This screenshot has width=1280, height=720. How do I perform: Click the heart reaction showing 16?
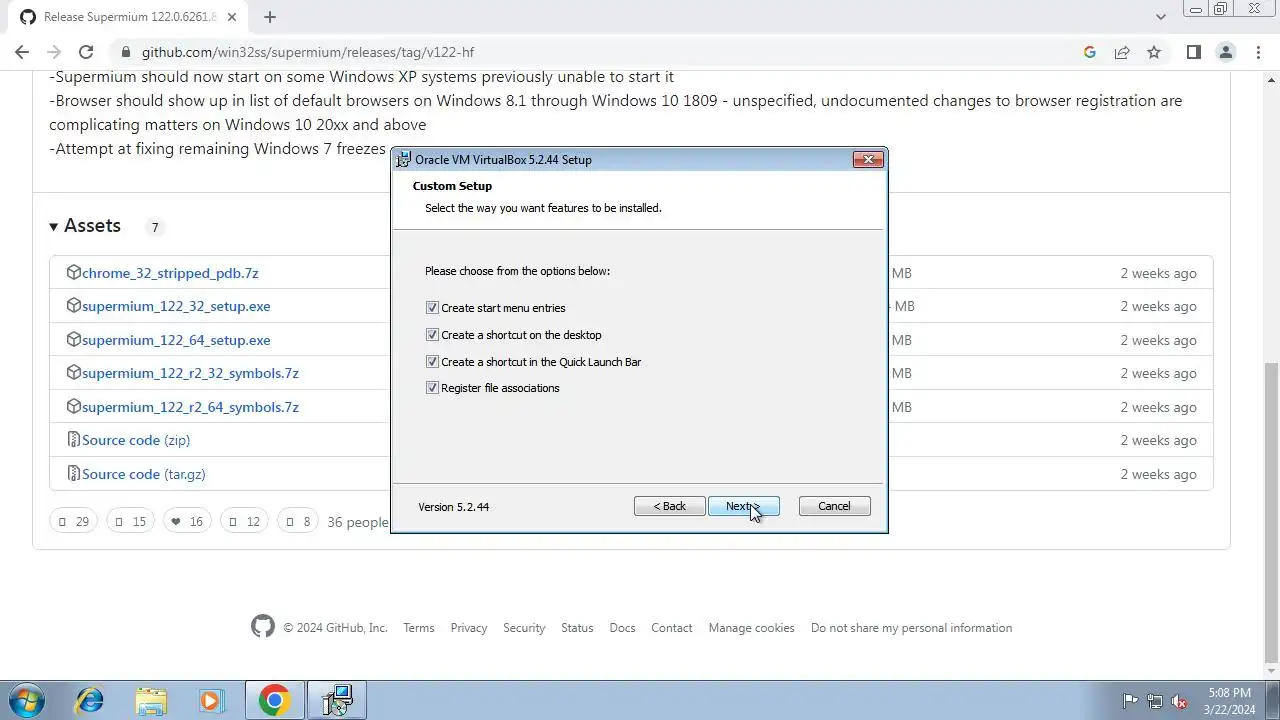click(x=186, y=521)
